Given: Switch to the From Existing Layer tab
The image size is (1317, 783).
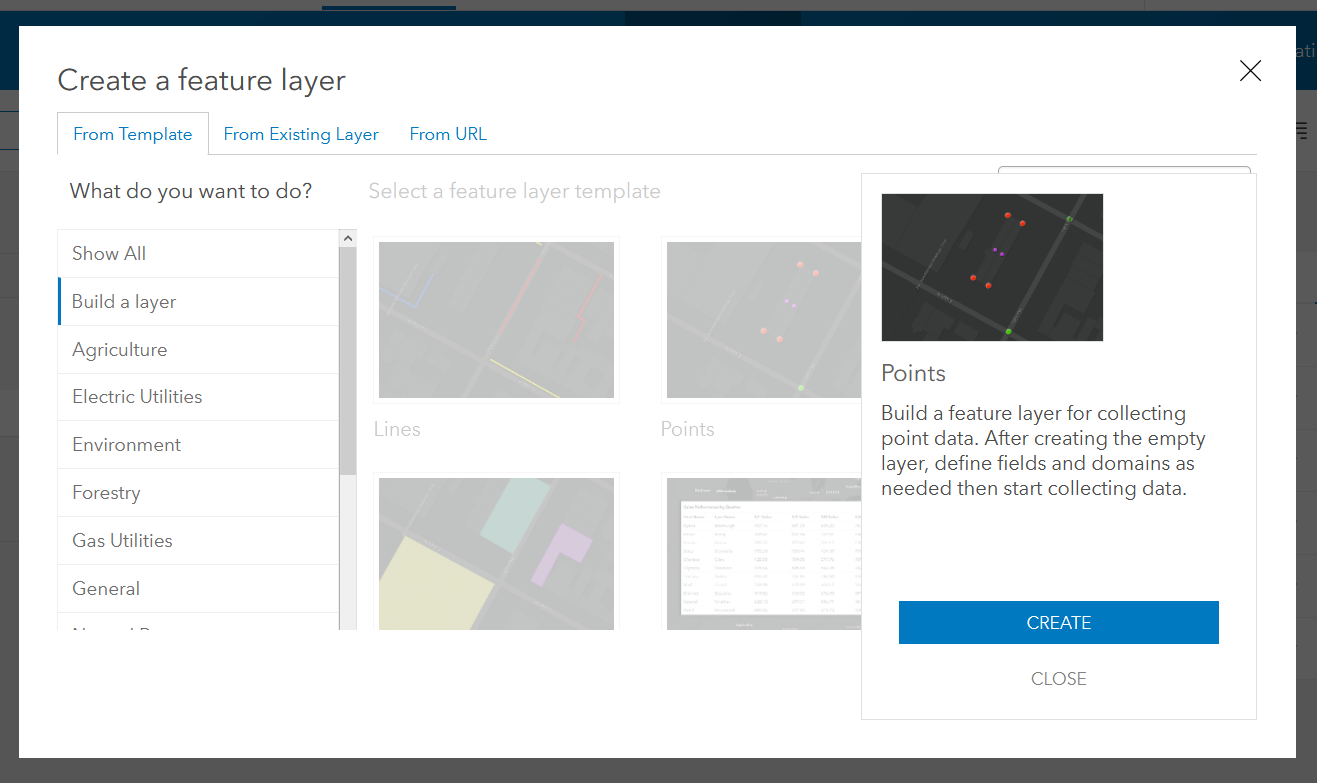Looking at the screenshot, I should [301, 133].
